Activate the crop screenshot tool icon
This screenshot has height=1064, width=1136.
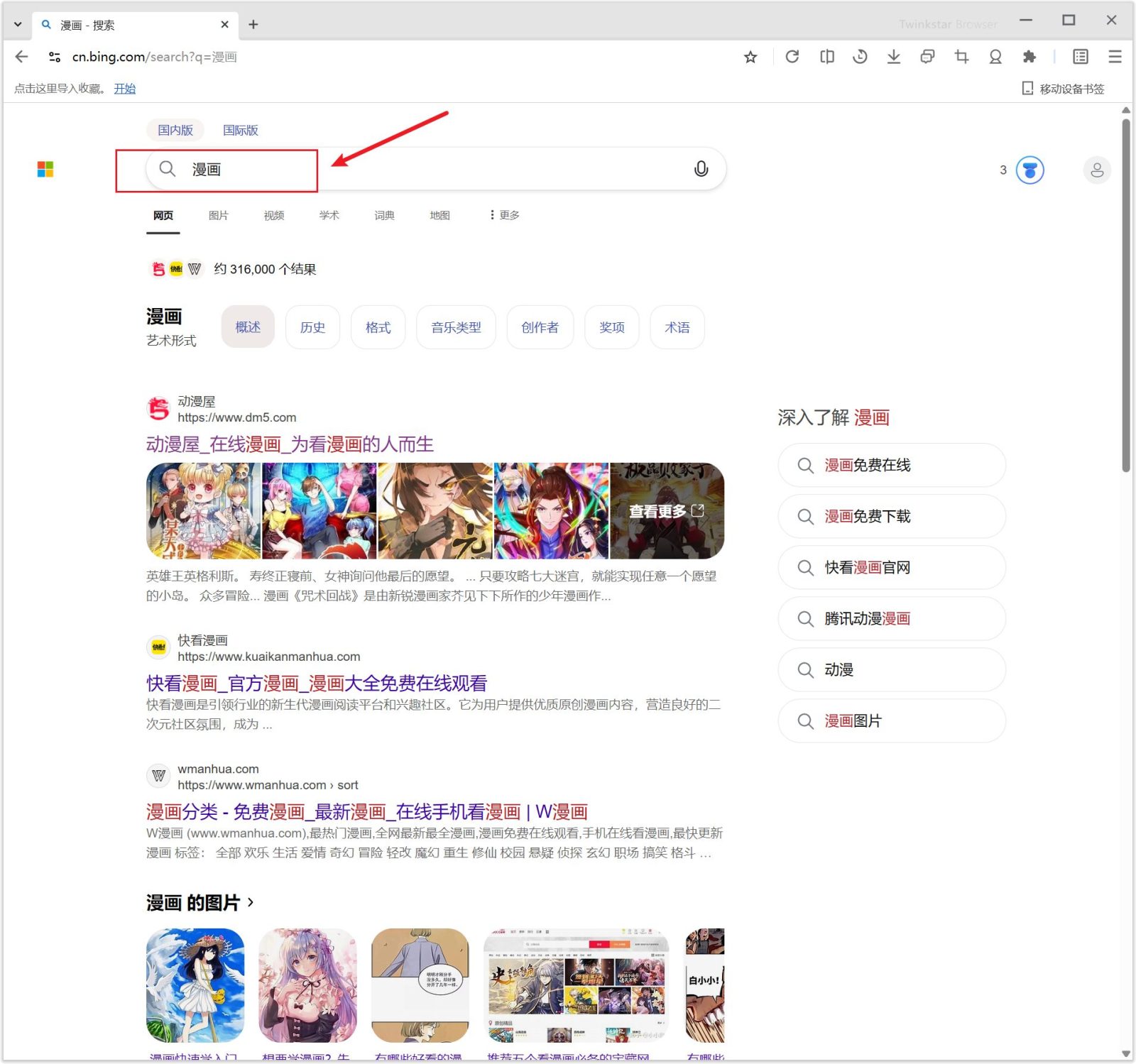point(961,57)
